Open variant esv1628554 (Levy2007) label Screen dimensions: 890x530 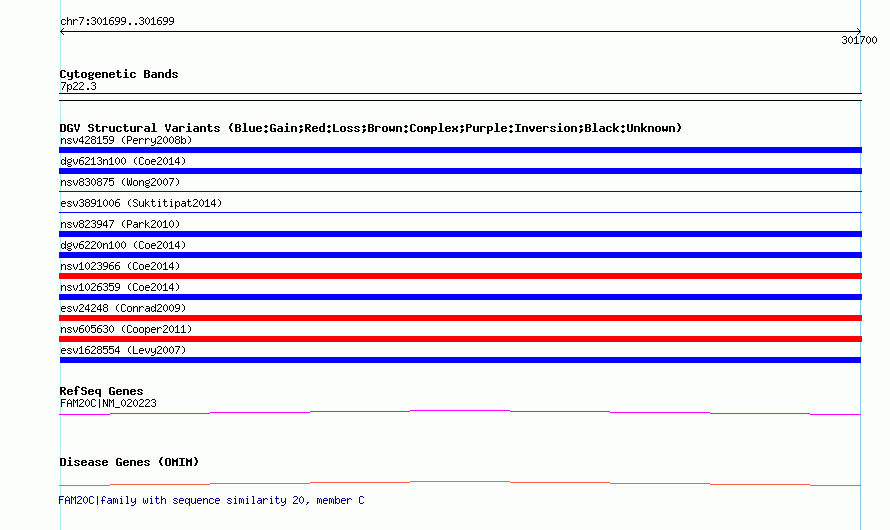click(123, 350)
